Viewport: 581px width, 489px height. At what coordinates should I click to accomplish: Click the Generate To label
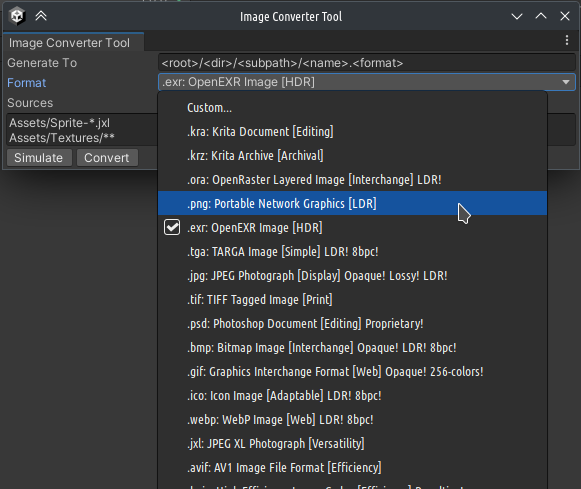[42, 63]
